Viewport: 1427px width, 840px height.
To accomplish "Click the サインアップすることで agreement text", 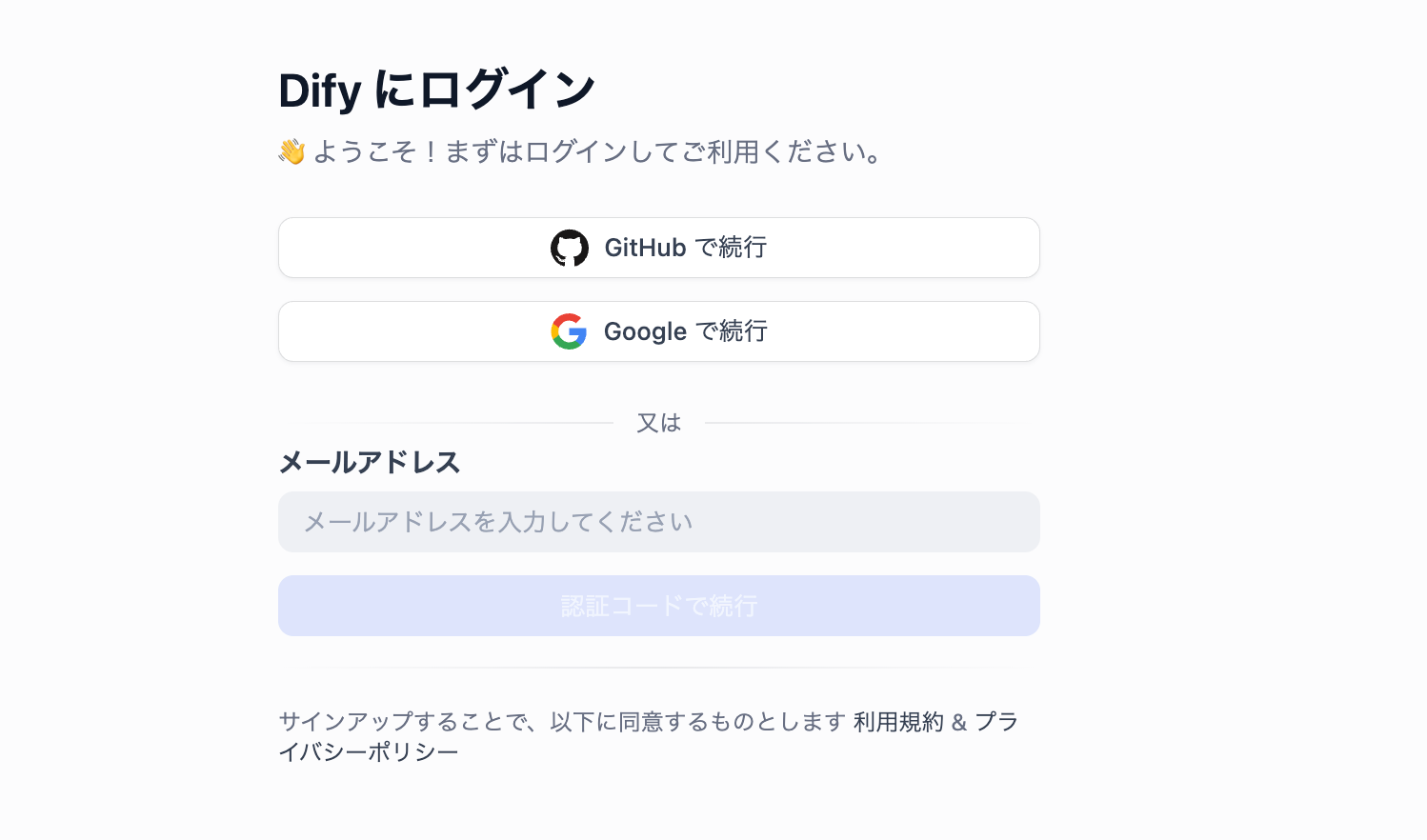I will (x=562, y=722).
